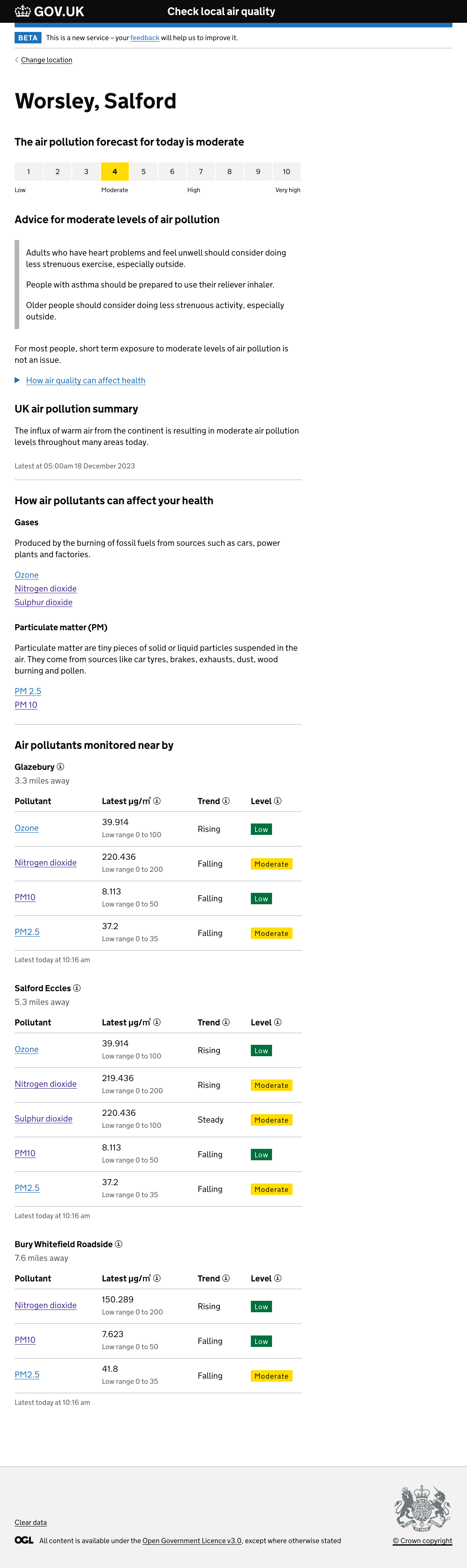Image resolution: width=467 pixels, height=1568 pixels.
Task: Click Moderate tag in Bury Whitefield PM2.5 row
Action: (272, 1376)
